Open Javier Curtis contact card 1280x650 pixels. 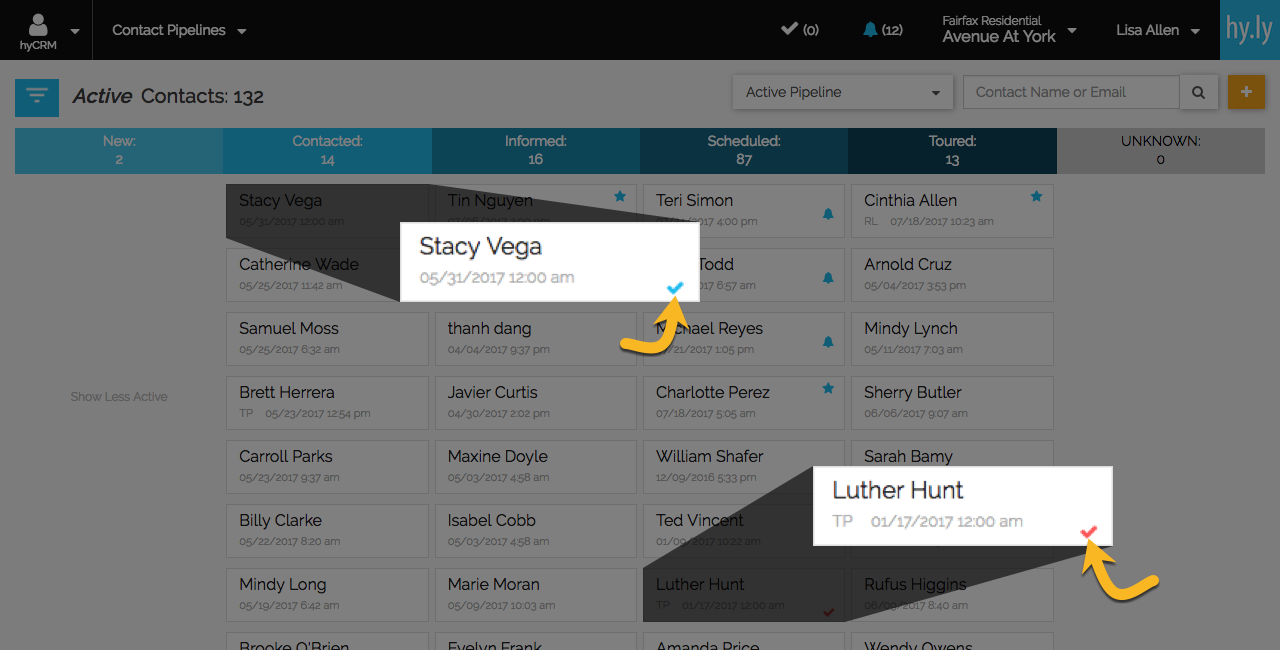[x=536, y=402]
